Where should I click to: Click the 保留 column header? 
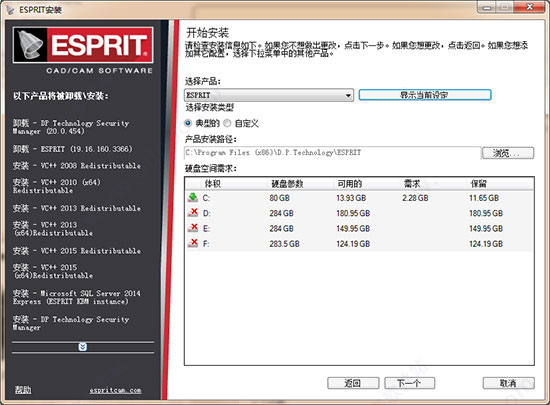pyautogui.click(x=479, y=183)
